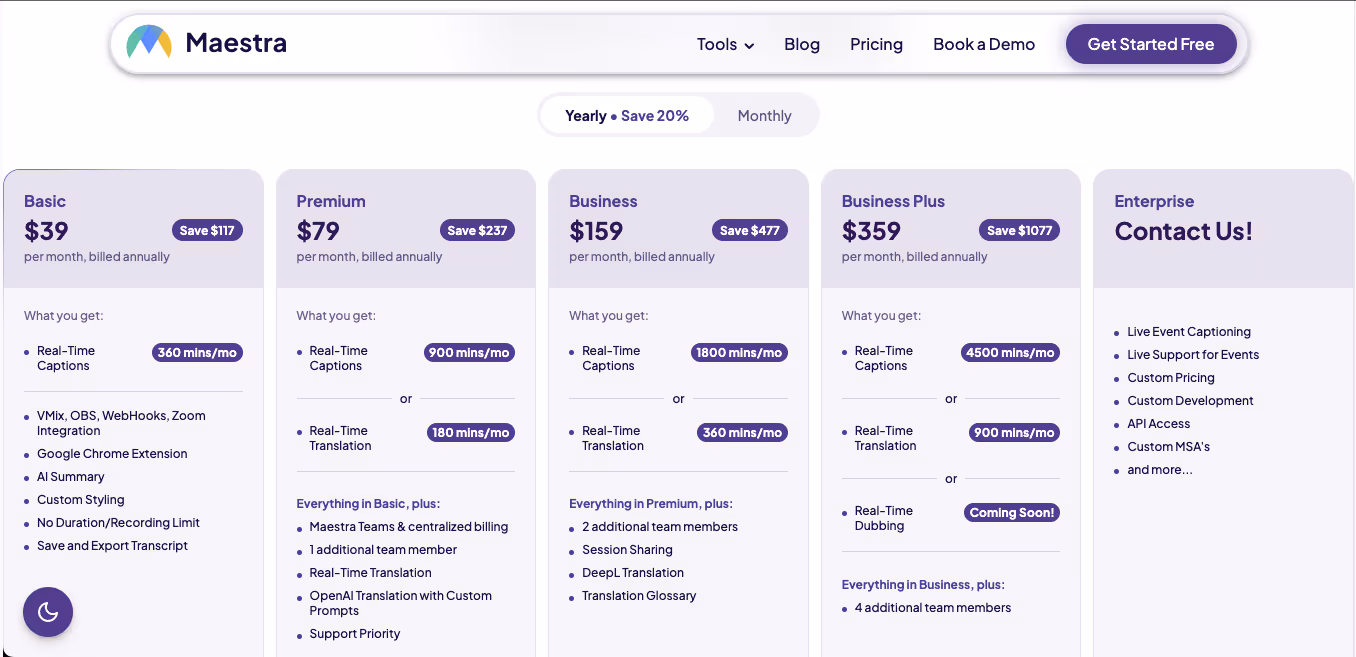1356x657 pixels.
Task: Click the Save $1077 Business Plus badge
Action: 1019,231
